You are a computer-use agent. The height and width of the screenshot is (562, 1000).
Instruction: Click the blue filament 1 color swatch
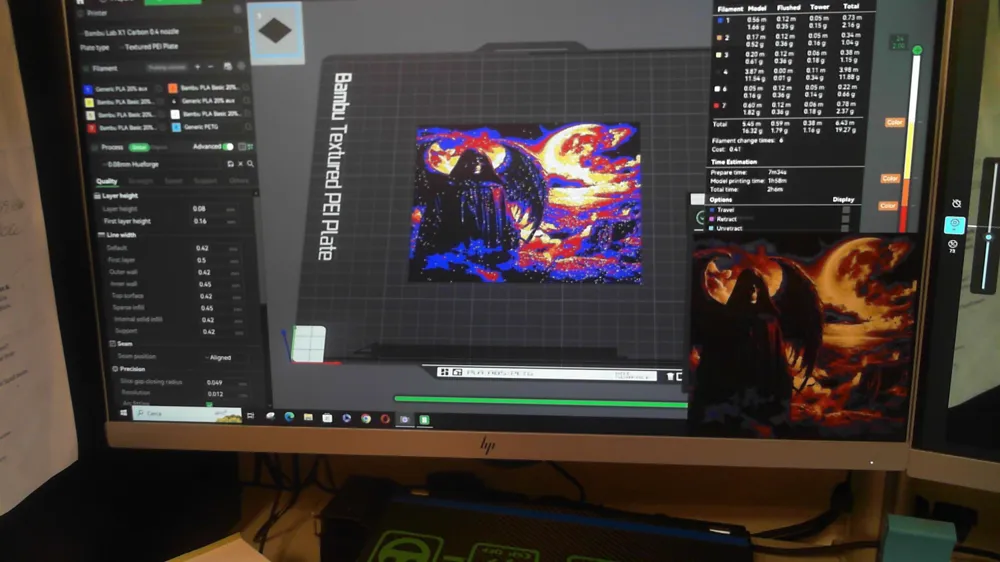pos(88,89)
